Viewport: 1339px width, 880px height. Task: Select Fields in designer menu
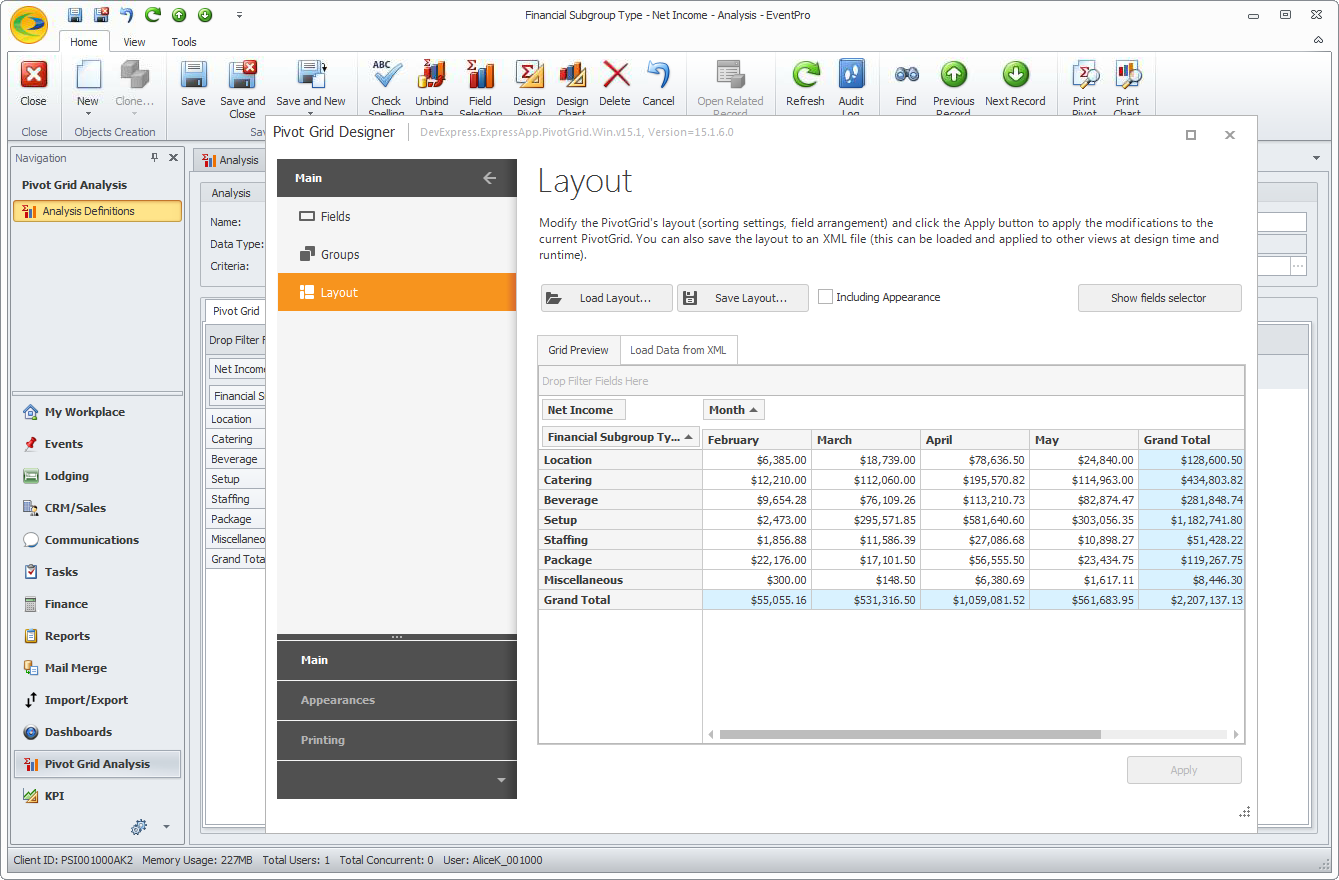coord(397,216)
